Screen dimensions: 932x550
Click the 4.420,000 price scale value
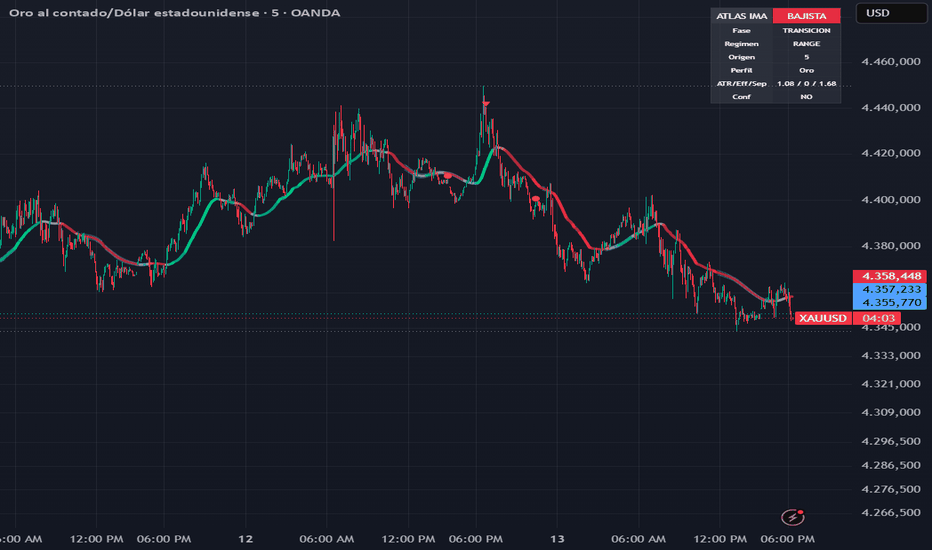point(890,153)
